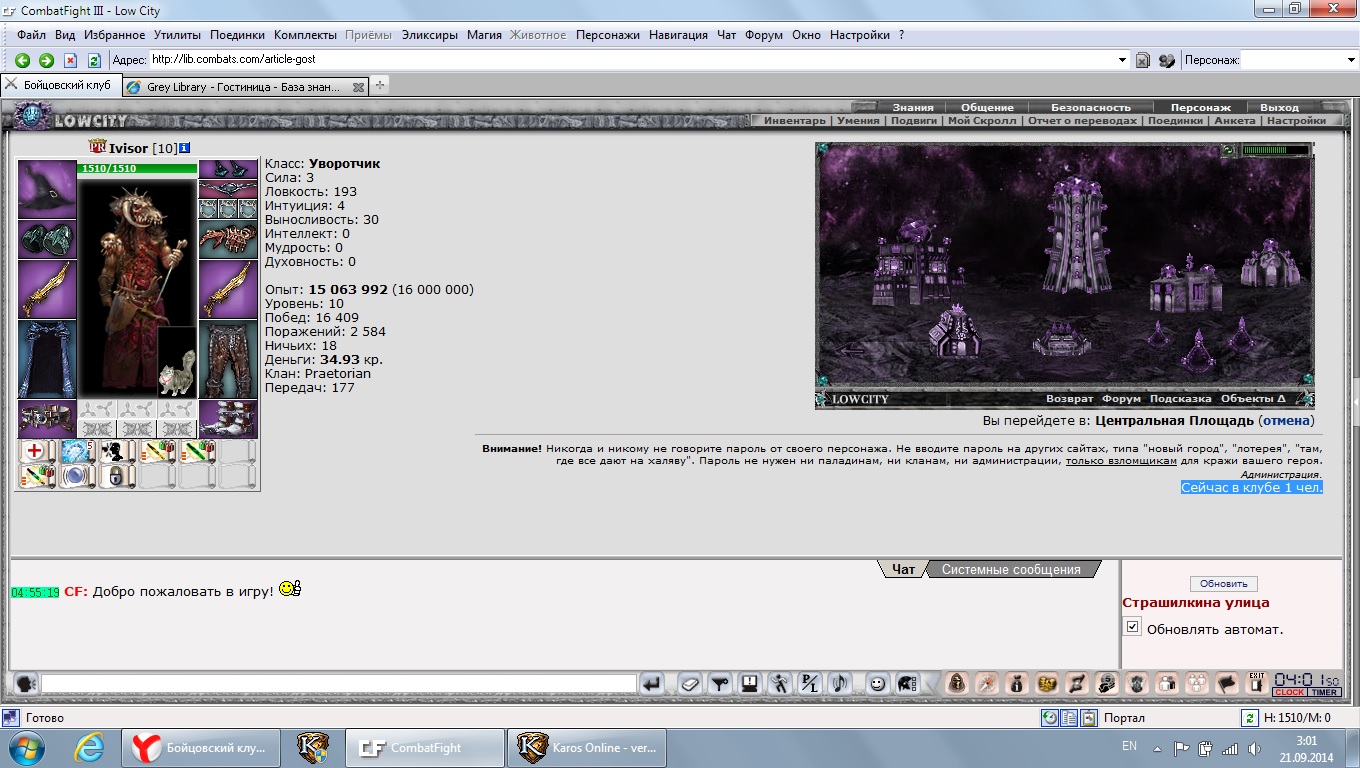Toggle the Timer mode button
The image size is (1360, 768).
(1325, 692)
